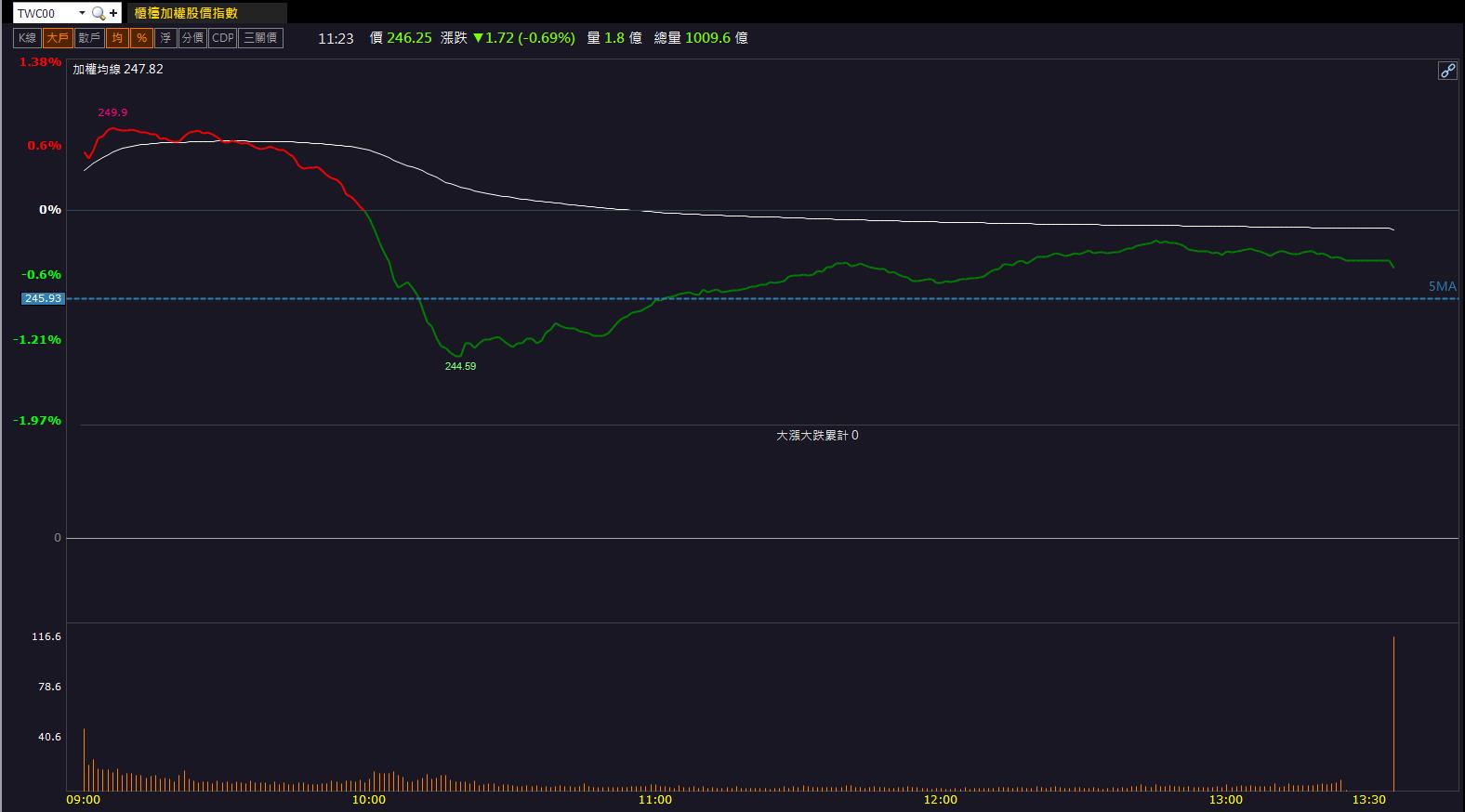
Task: Click the 244.59 low price label
Action: tap(460, 366)
